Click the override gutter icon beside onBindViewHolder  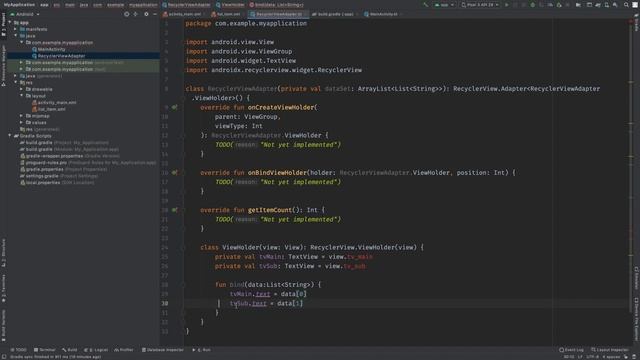pyautogui.click(x=175, y=173)
